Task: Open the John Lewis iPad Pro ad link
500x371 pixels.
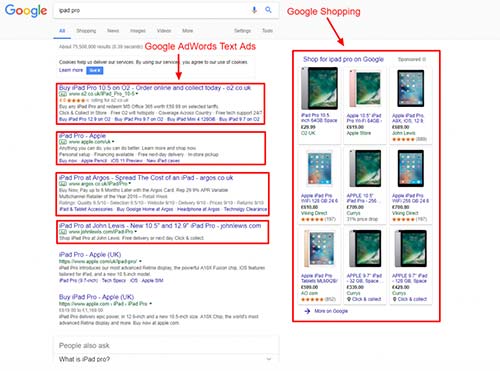Action: pos(160,226)
